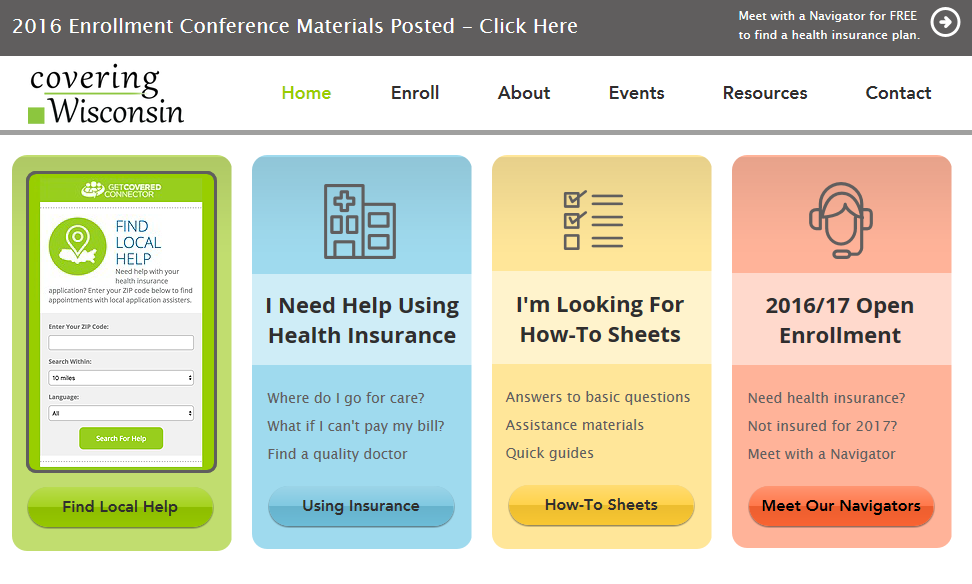The image size is (972, 584).
Task: Click 'Not insured for 2017?' text
Action: click(x=822, y=426)
